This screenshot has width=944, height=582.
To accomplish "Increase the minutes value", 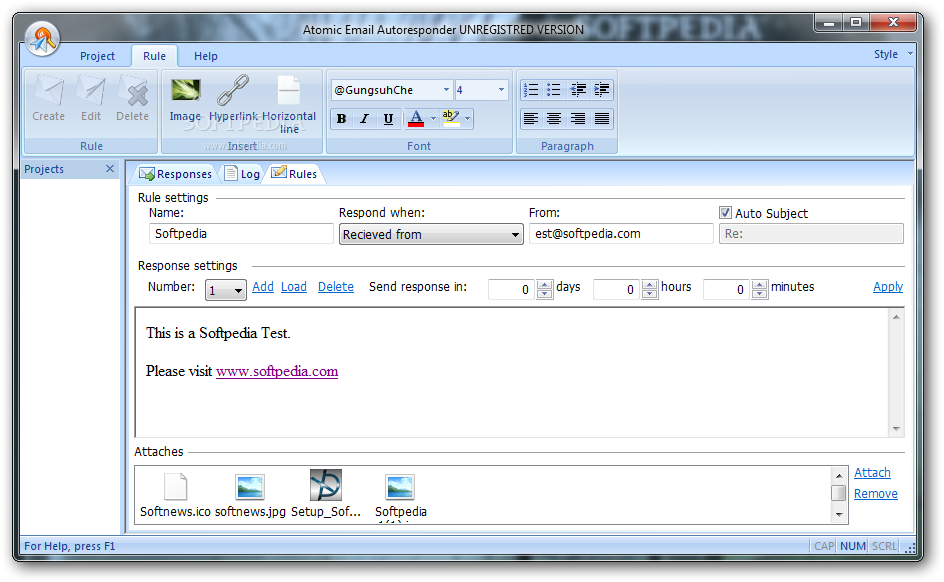I will [760, 285].
